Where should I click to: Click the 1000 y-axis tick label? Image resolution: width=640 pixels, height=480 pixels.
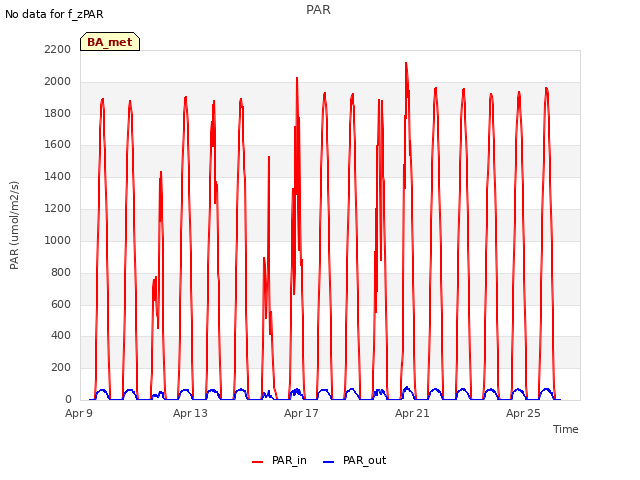click(58, 240)
